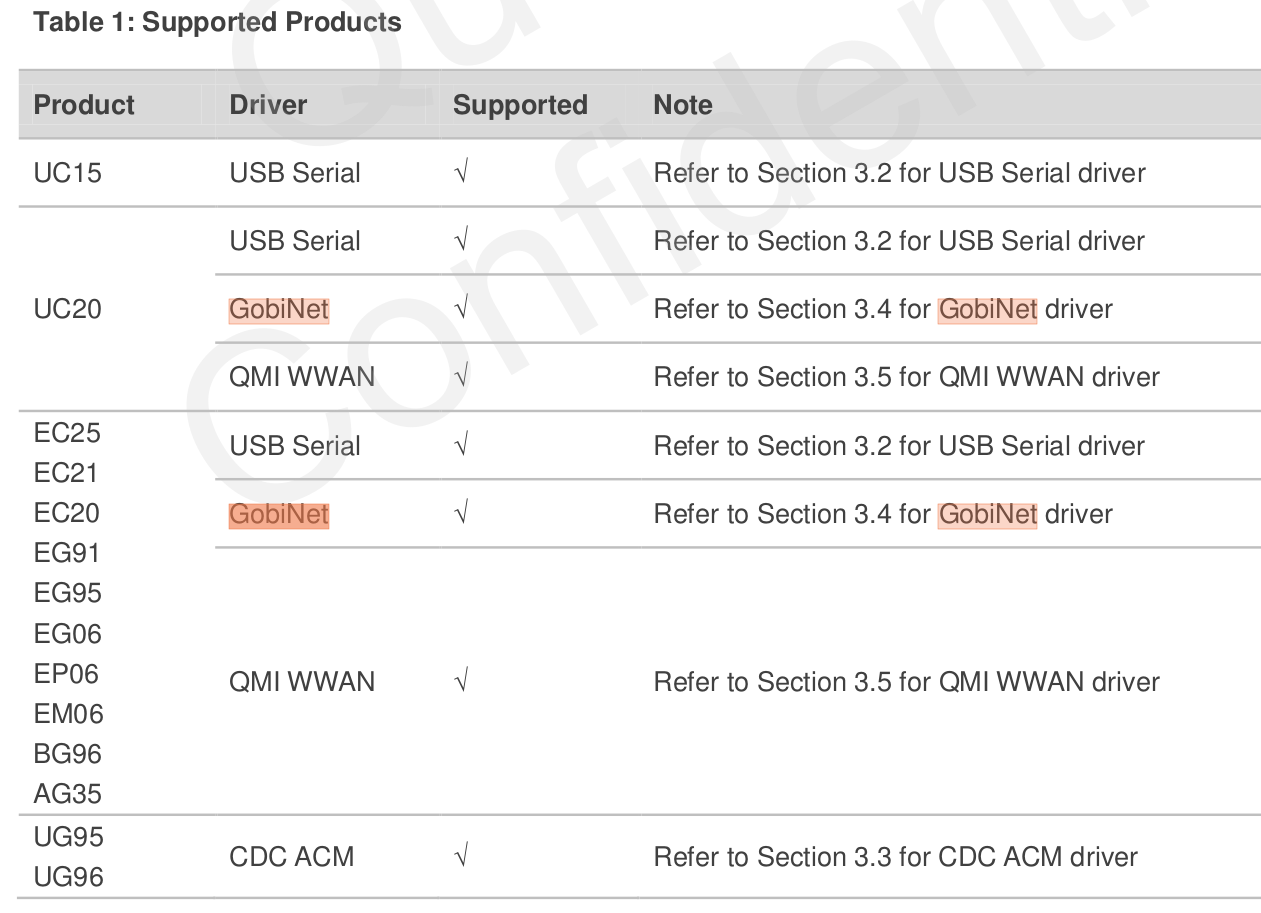Click the UC20 product cell
The width and height of the screenshot is (1261, 913).
tap(68, 309)
